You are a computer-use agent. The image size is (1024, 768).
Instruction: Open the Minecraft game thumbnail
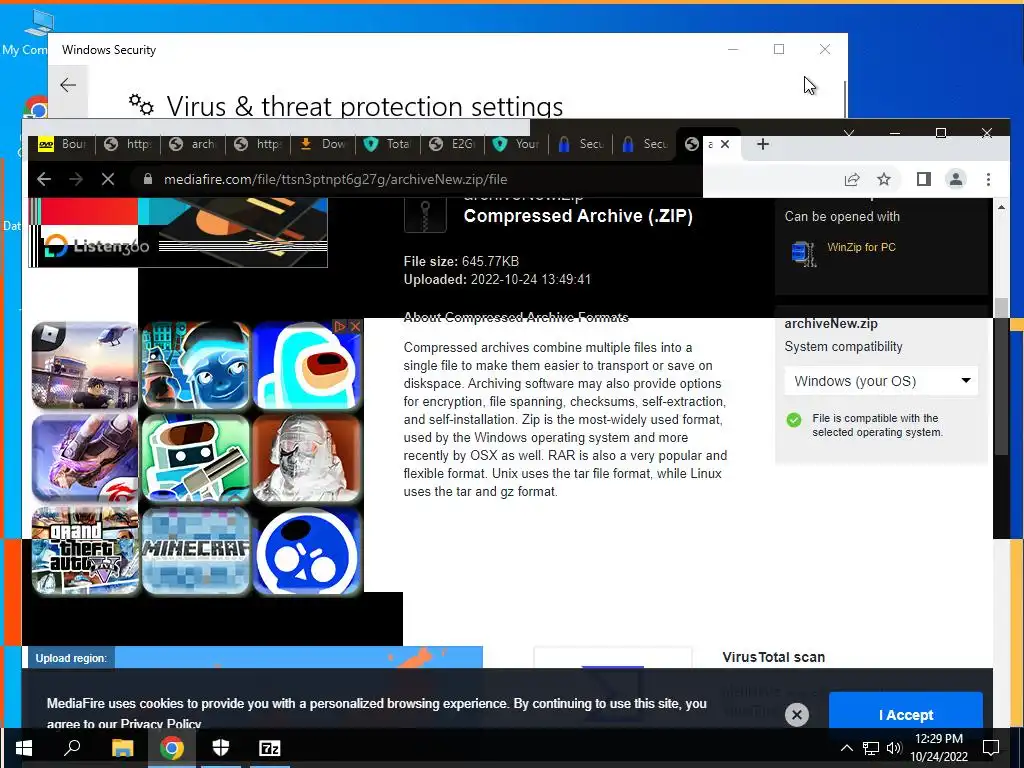[x=196, y=551]
